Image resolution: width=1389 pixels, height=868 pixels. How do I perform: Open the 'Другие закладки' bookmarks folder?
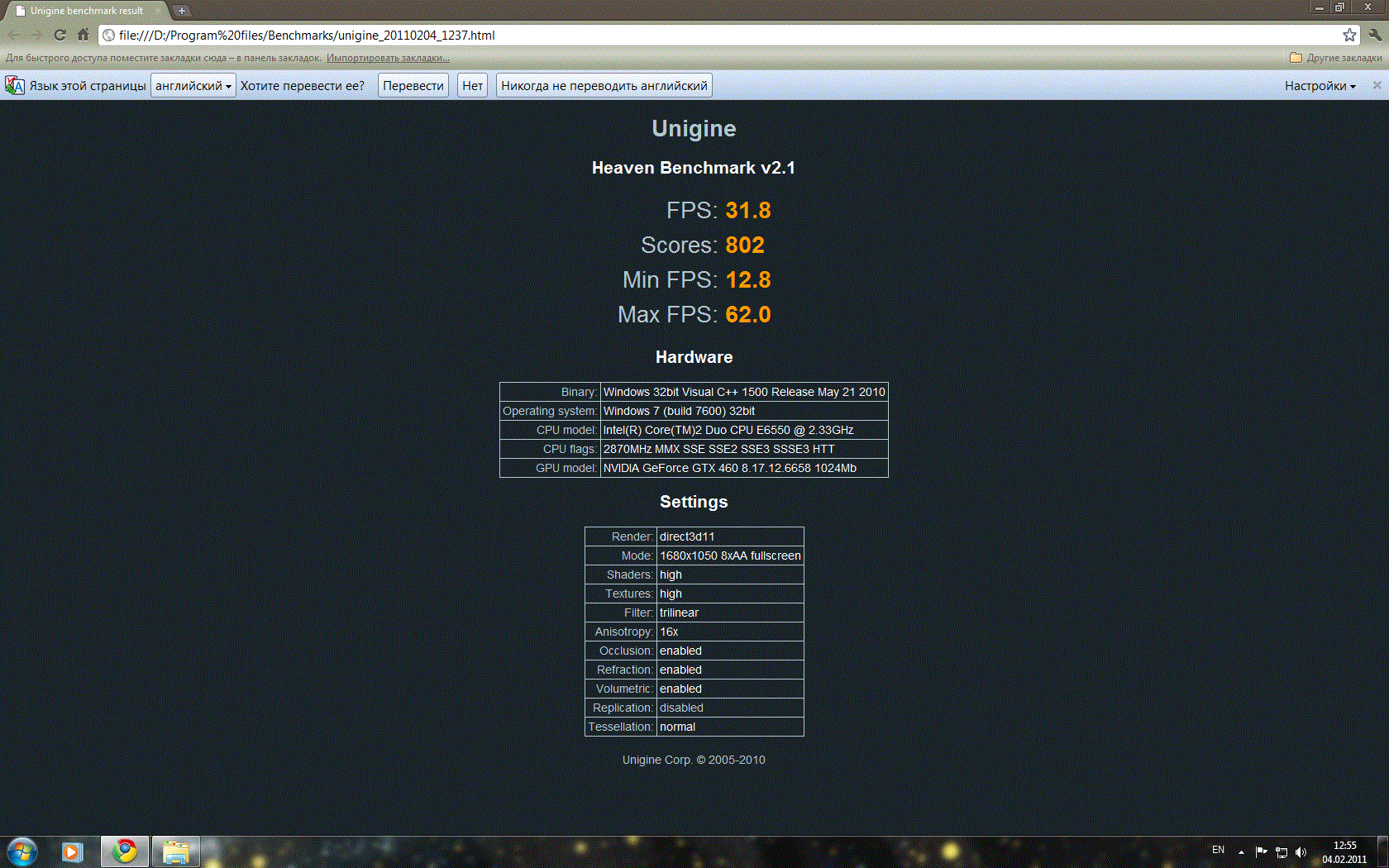tap(1335, 58)
